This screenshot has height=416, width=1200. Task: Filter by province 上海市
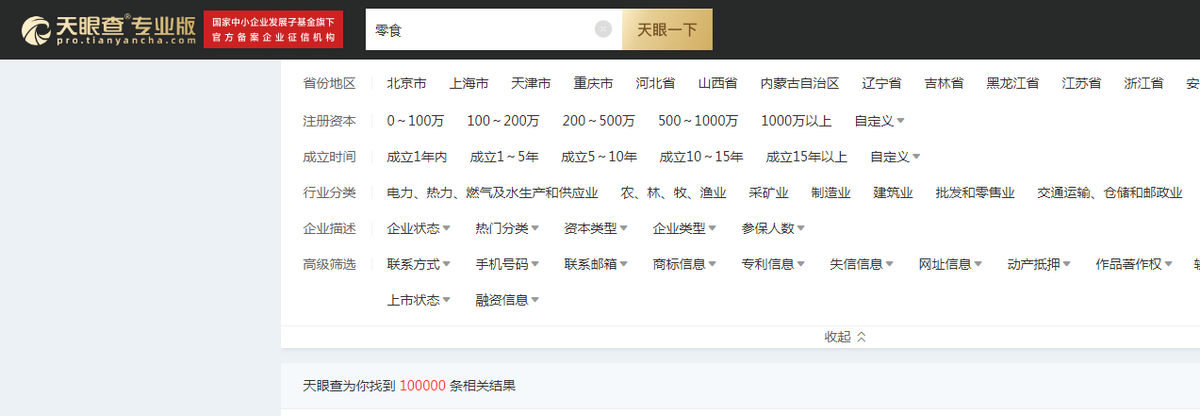click(469, 84)
